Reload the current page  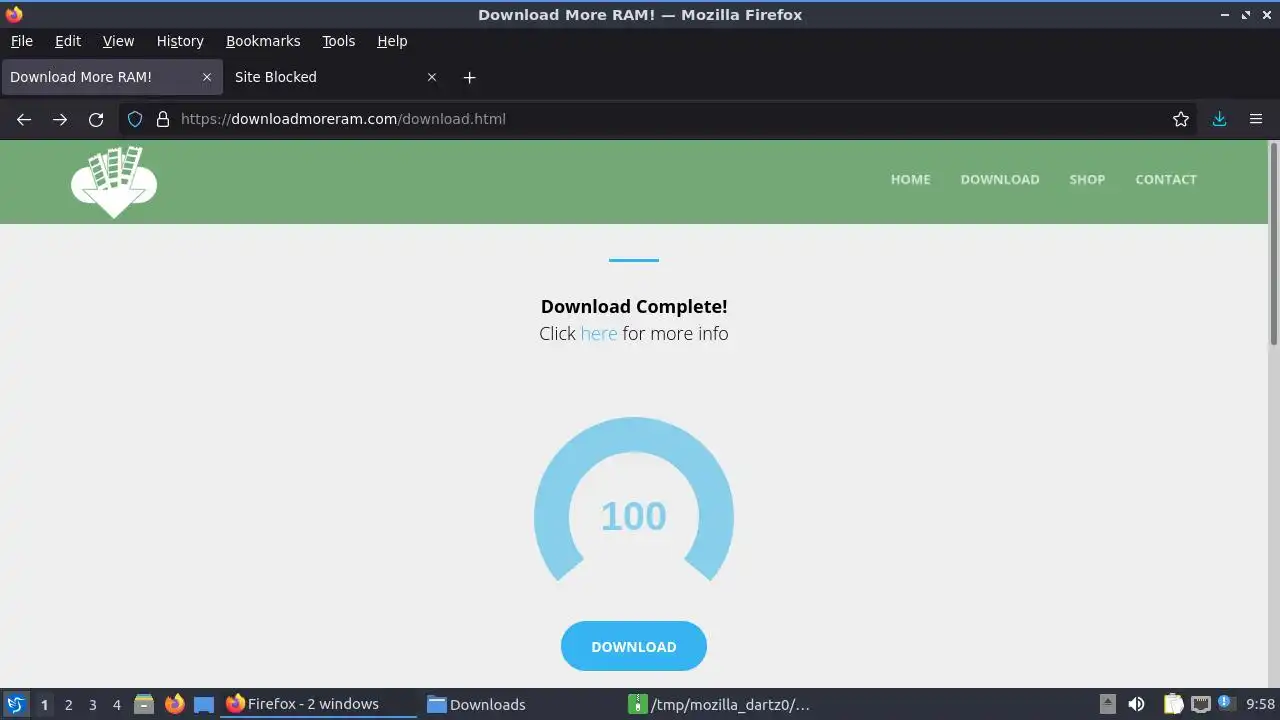point(96,119)
